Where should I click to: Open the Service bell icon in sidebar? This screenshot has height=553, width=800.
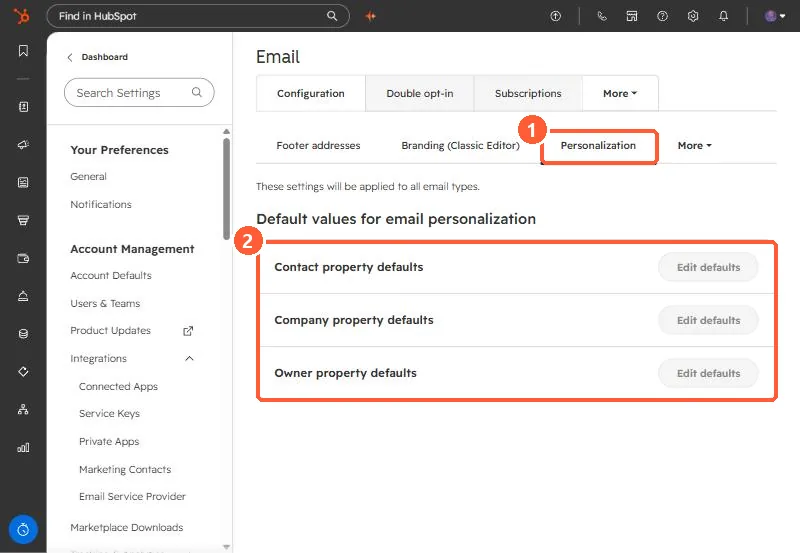[23, 296]
